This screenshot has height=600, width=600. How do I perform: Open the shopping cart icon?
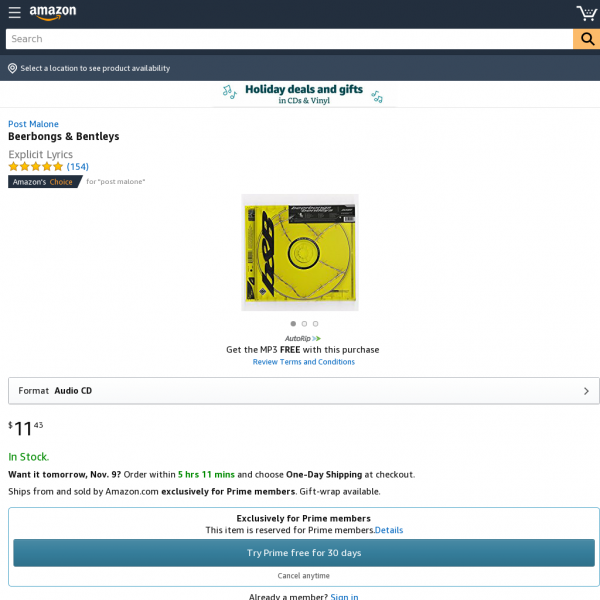tap(587, 13)
